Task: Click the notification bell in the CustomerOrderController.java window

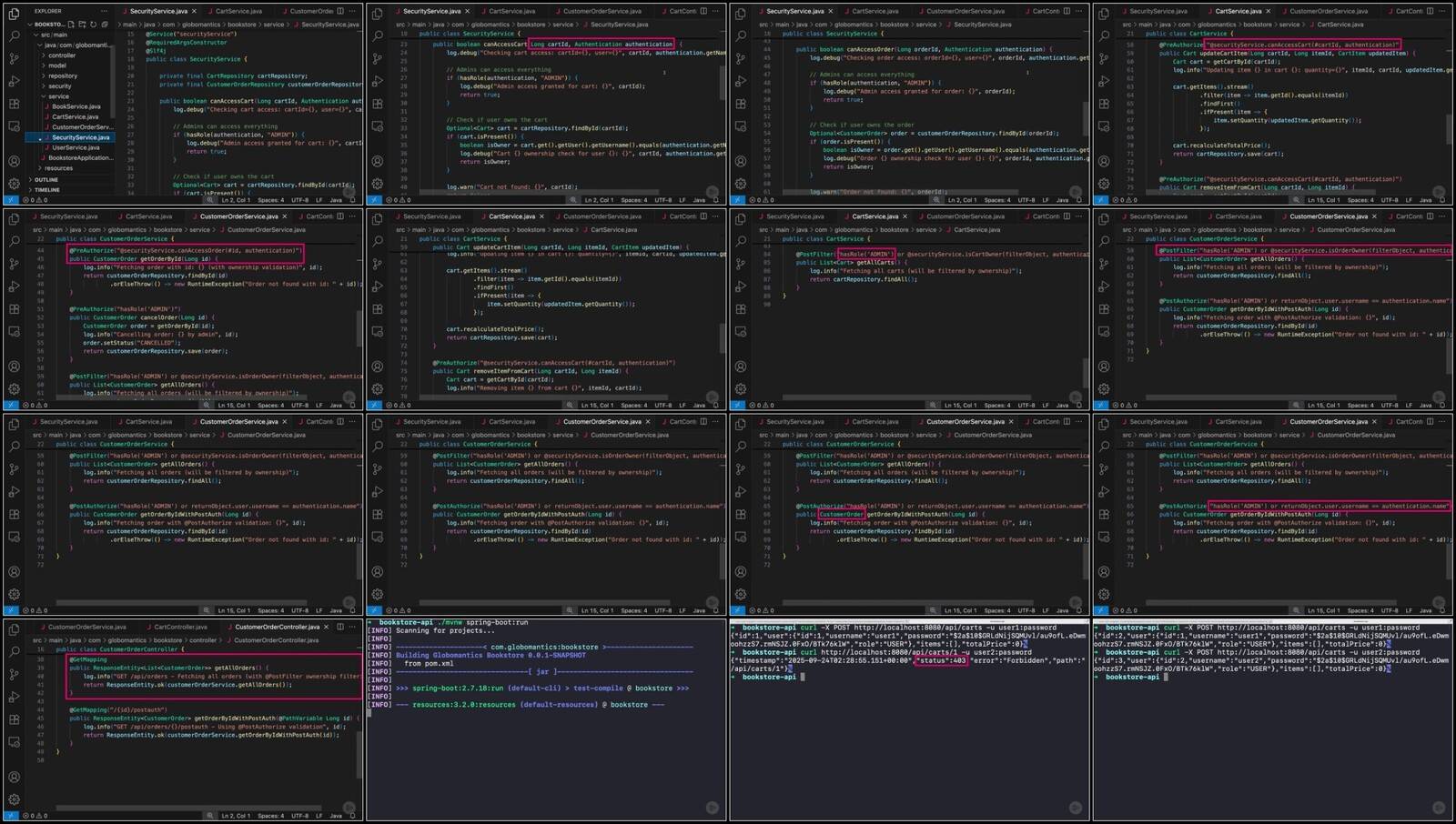Action: tap(352, 816)
